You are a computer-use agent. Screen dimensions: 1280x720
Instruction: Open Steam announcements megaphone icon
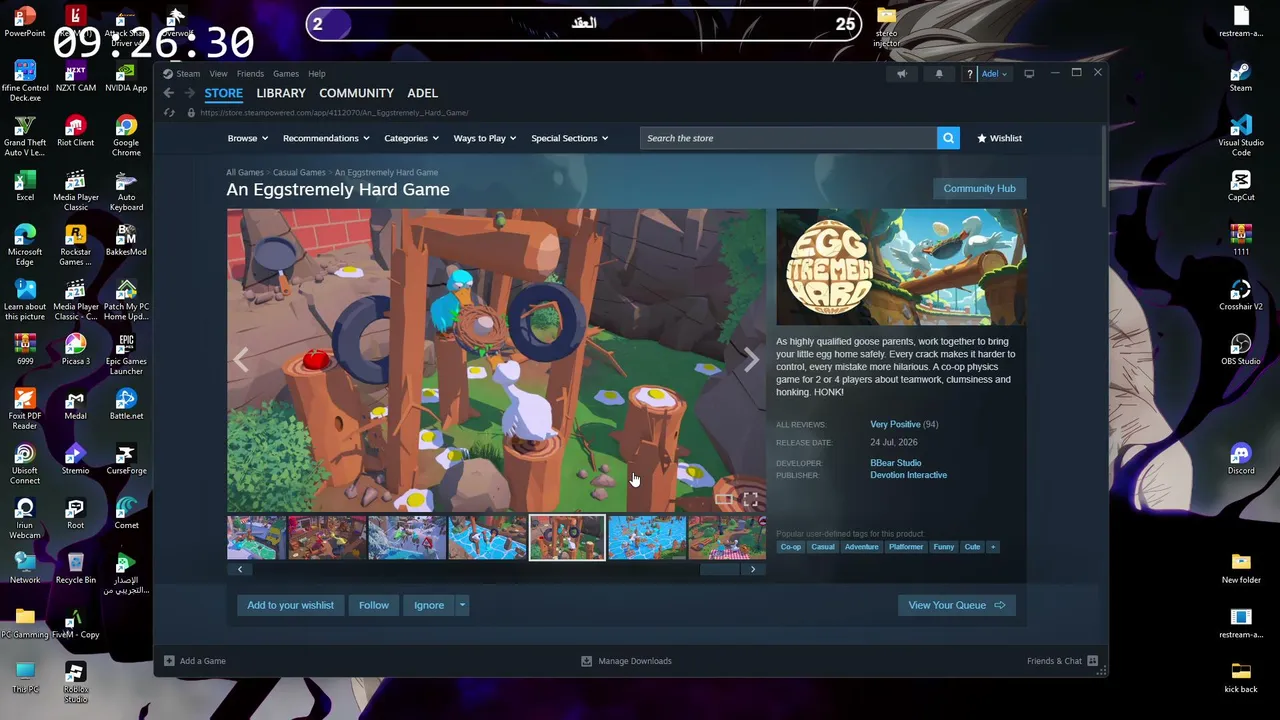click(902, 74)
